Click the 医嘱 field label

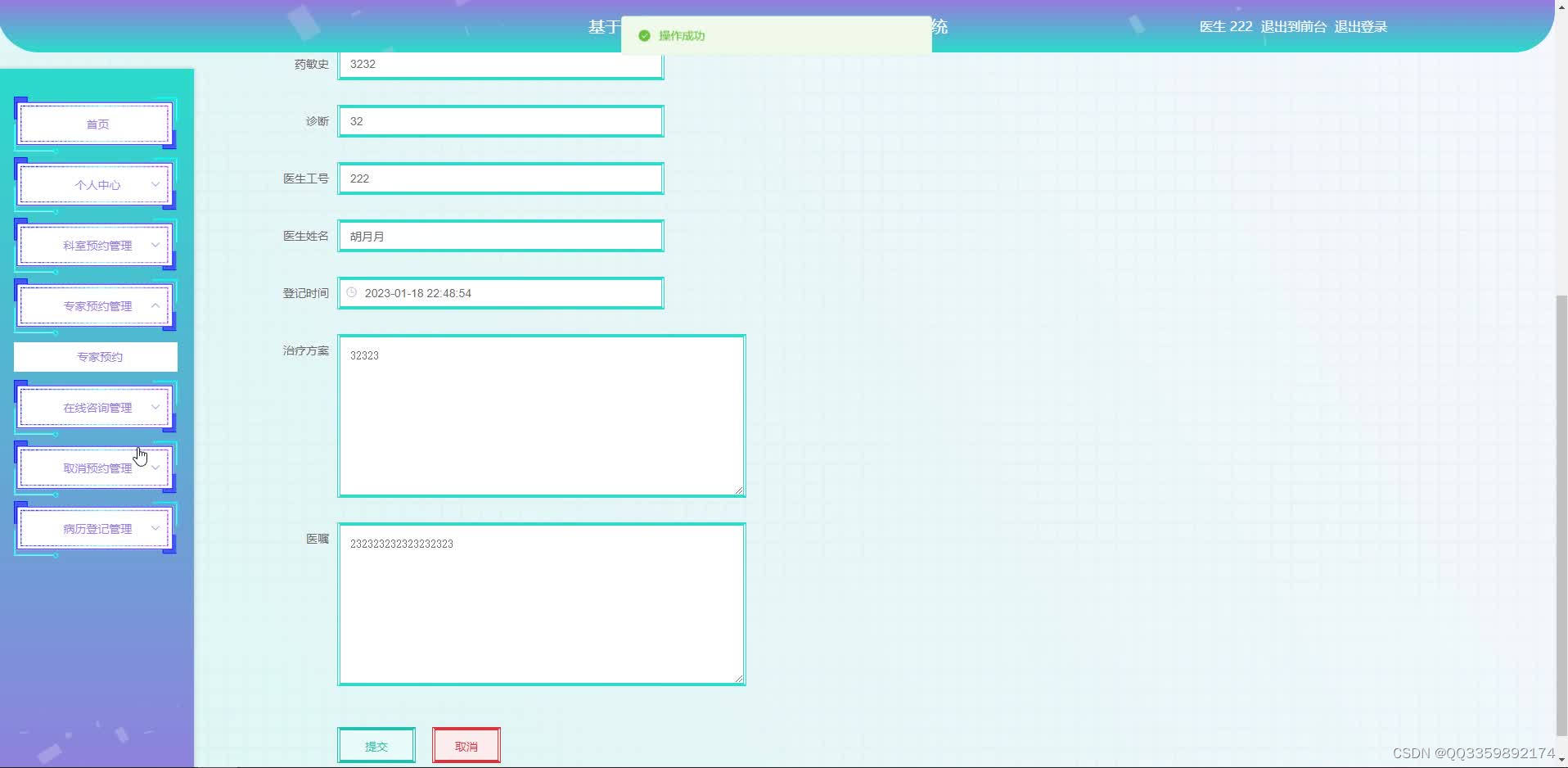tap(317, 539)
